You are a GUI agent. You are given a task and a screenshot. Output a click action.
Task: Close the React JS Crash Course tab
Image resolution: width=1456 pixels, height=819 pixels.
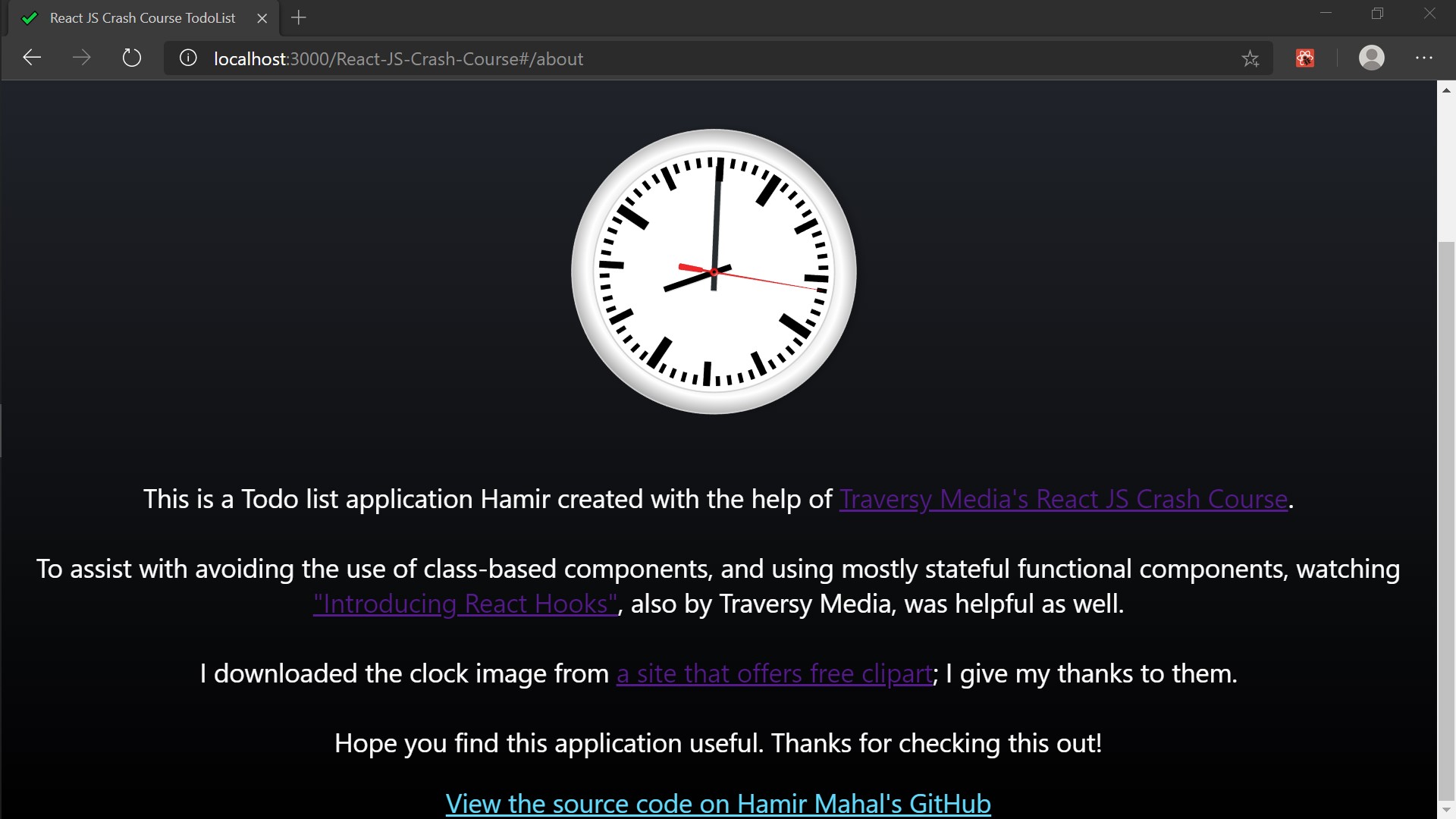coord(262,18)
